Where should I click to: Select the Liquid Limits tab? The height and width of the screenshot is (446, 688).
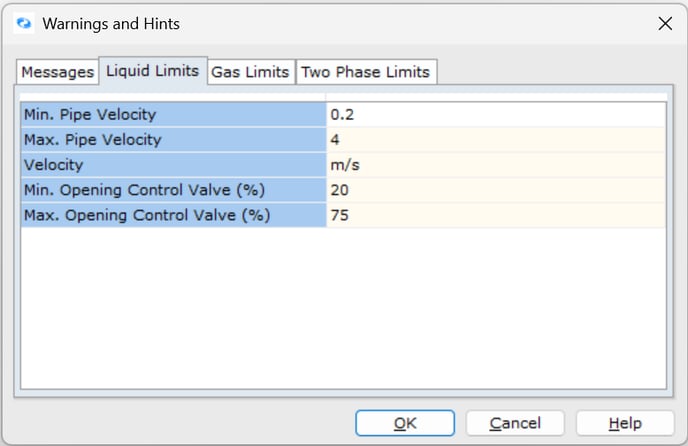[152, 71]
